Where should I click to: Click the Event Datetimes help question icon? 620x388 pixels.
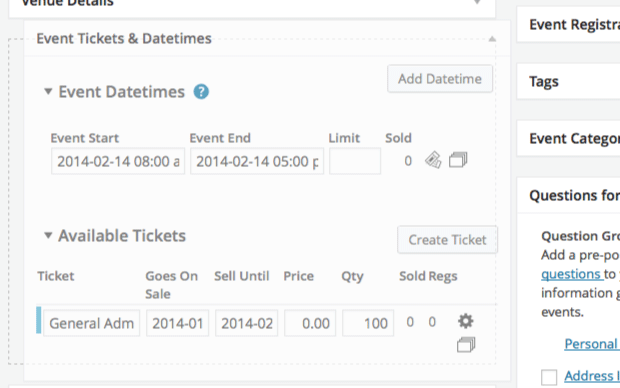[201, 92]
